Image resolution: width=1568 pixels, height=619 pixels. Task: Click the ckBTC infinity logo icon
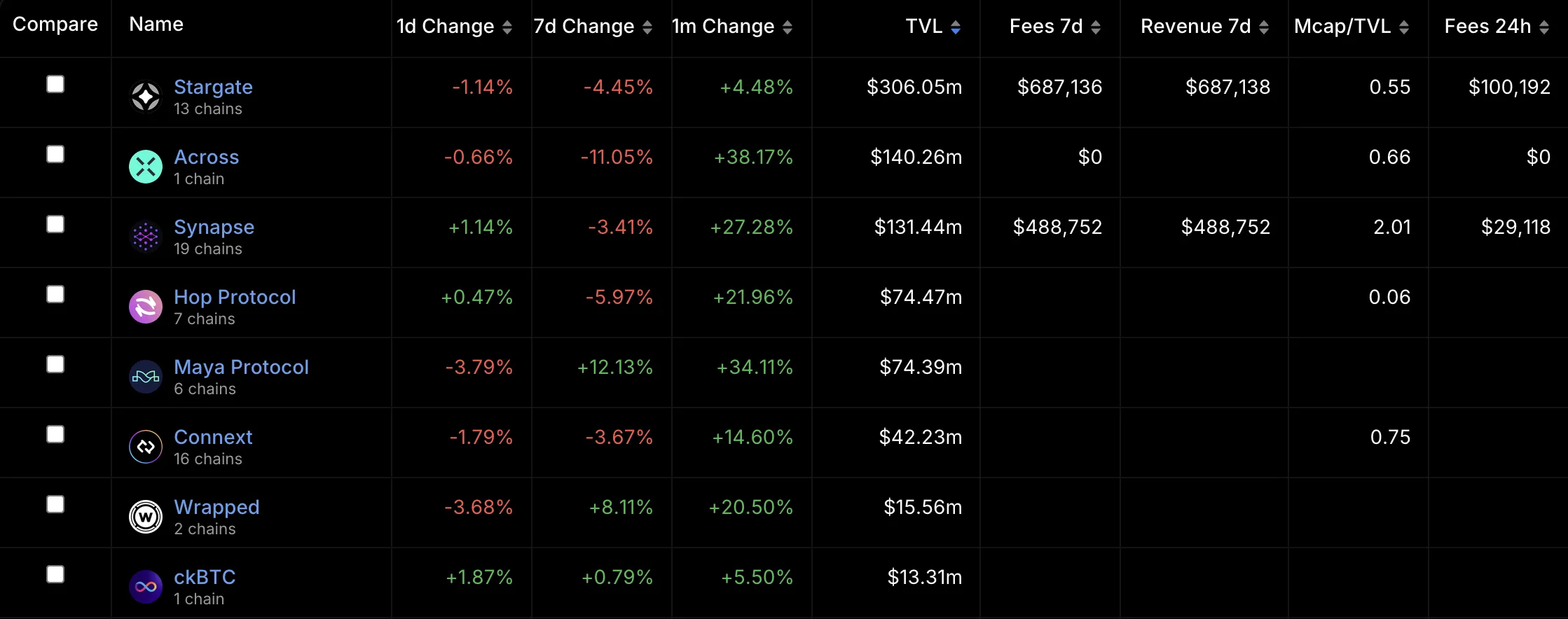146,587
